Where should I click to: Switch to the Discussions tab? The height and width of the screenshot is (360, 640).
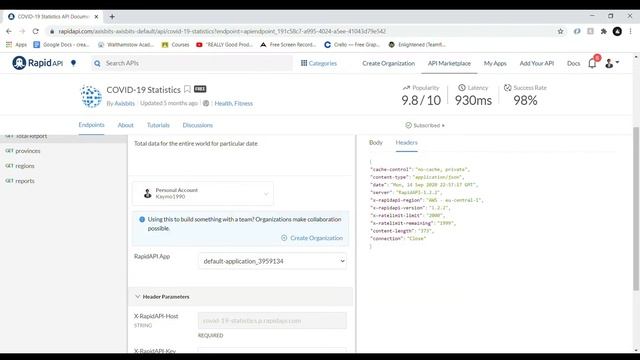pos(198,125)
